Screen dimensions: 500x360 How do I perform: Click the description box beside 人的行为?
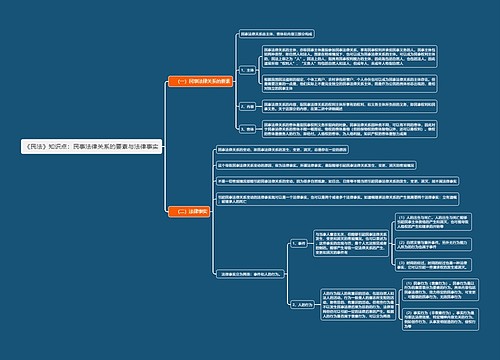(x=358, y=305)
